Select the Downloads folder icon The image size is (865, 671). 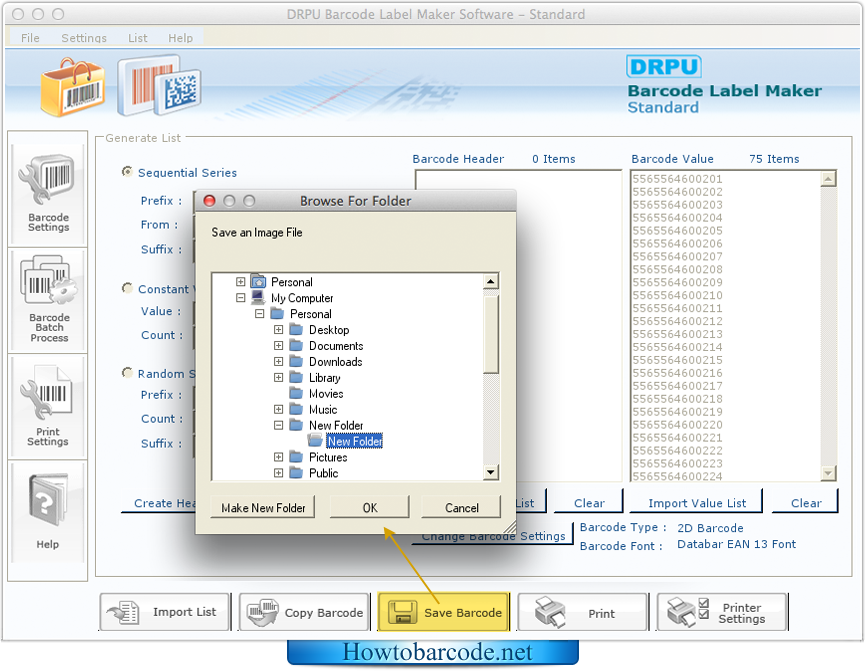296,361
